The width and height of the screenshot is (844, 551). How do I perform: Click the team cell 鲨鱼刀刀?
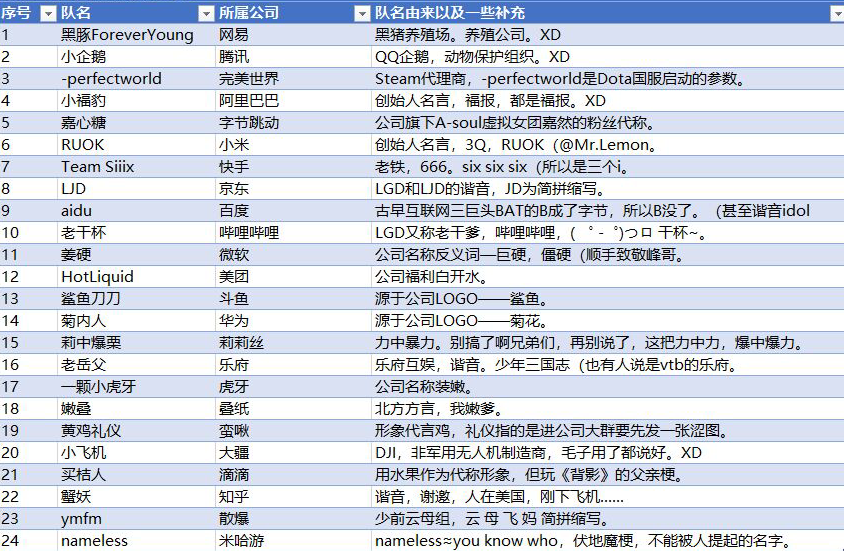pyautogui.click(x=136, y=299)
